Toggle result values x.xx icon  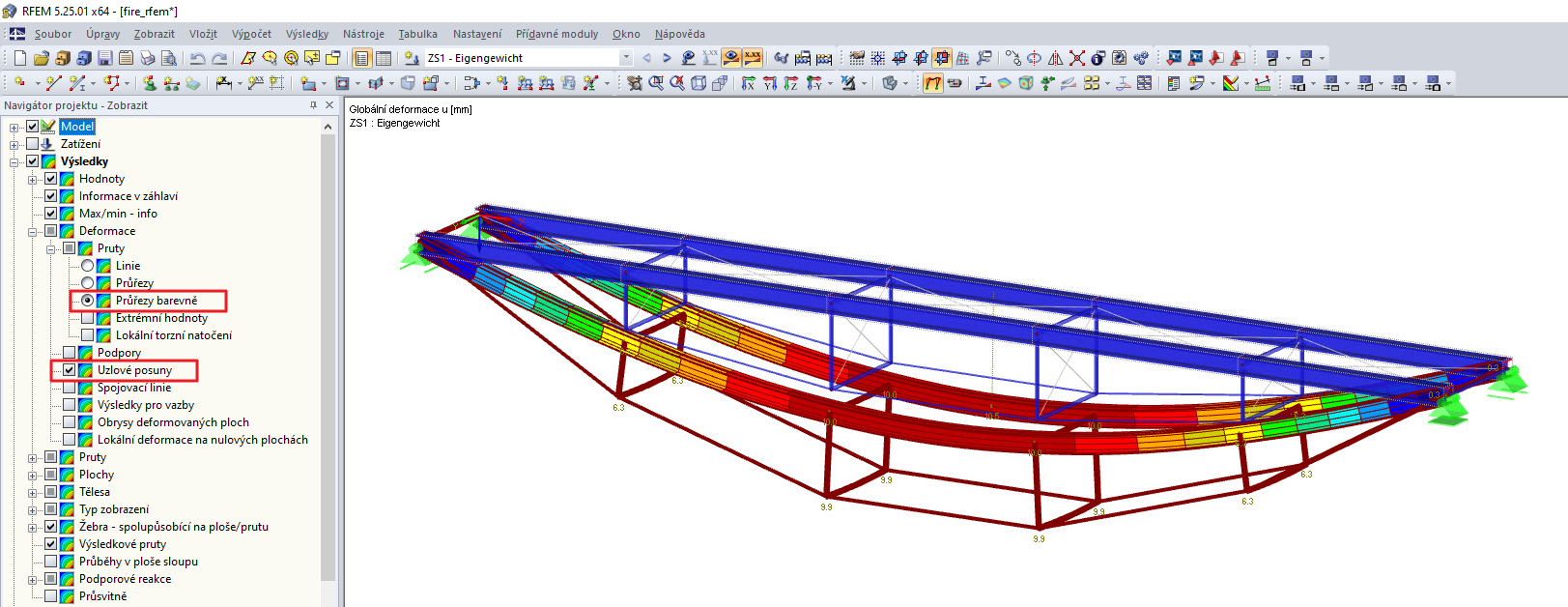click(x=753, y=58)
